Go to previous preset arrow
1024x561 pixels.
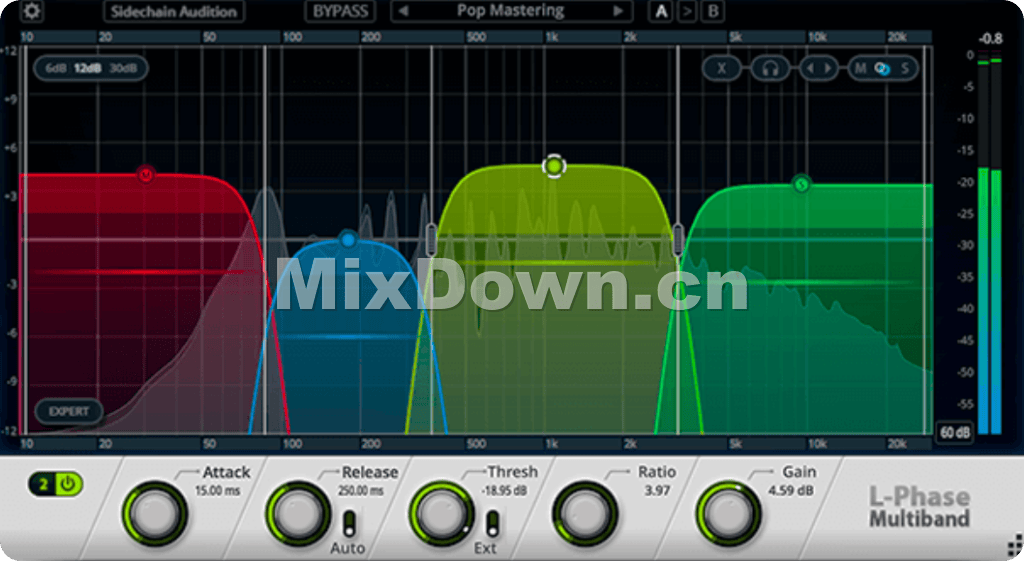403,11
